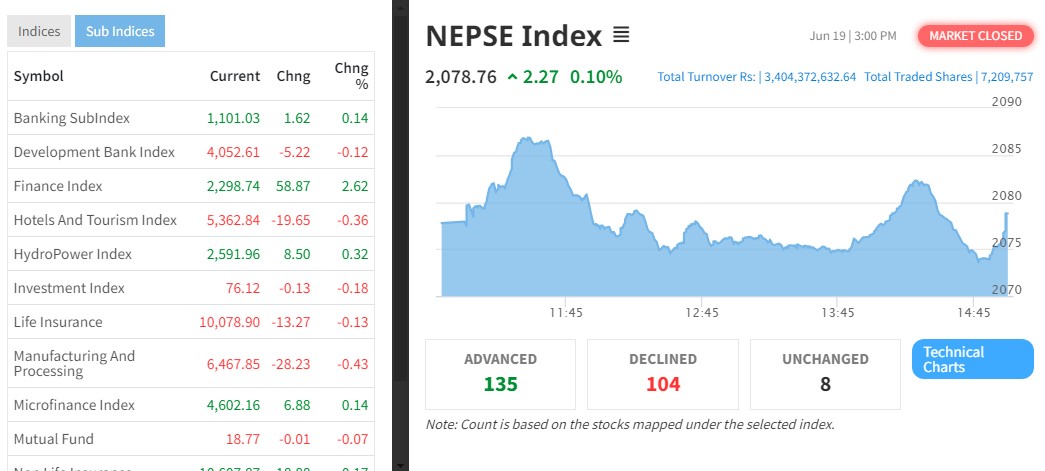Screen dimensions: 1045x471
Task: Open the HydroPower Index row
Action: pos(73,254)
